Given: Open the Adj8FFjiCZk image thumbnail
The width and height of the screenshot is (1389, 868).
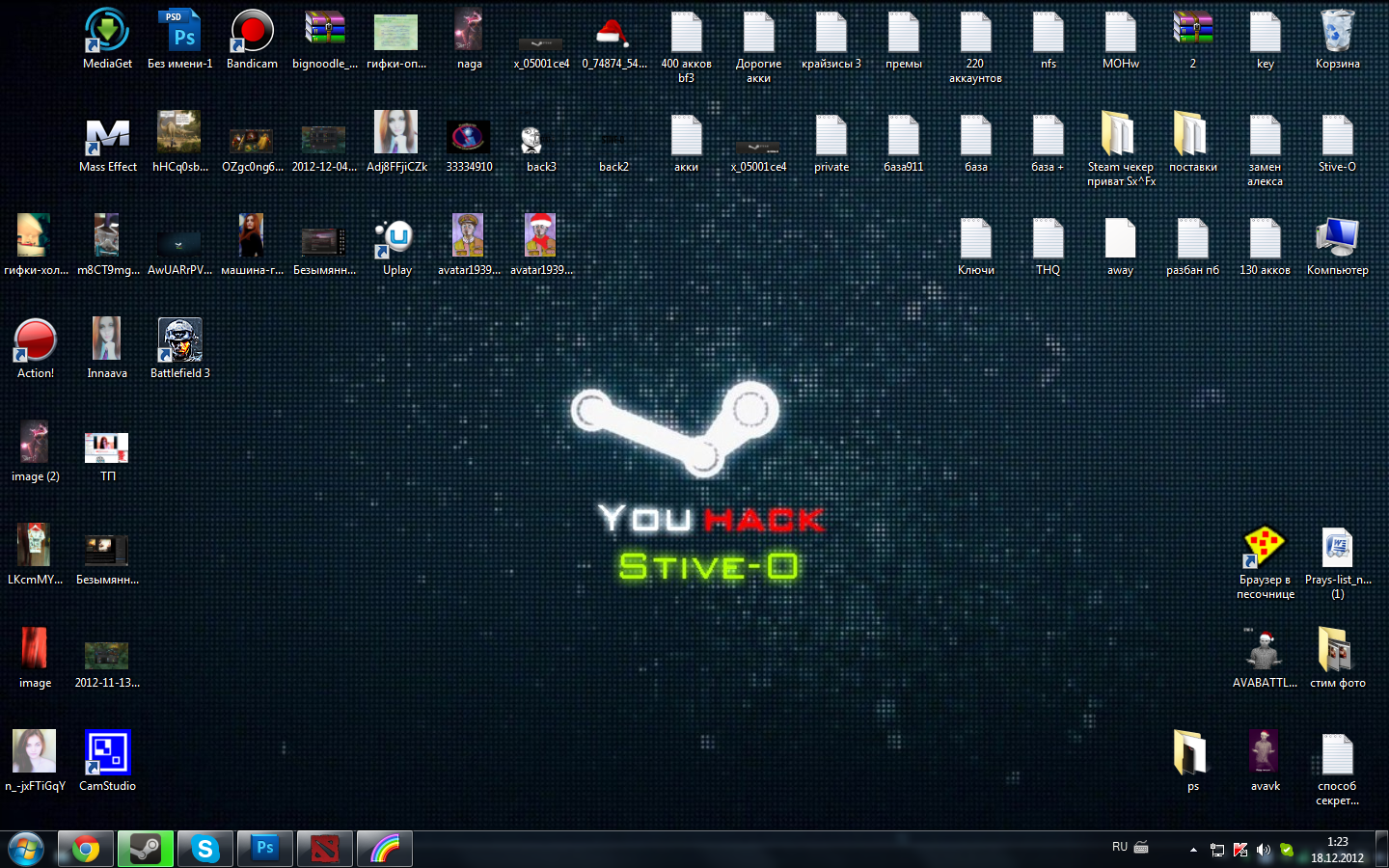Looking at the screenshot, I should coord(396,142).
